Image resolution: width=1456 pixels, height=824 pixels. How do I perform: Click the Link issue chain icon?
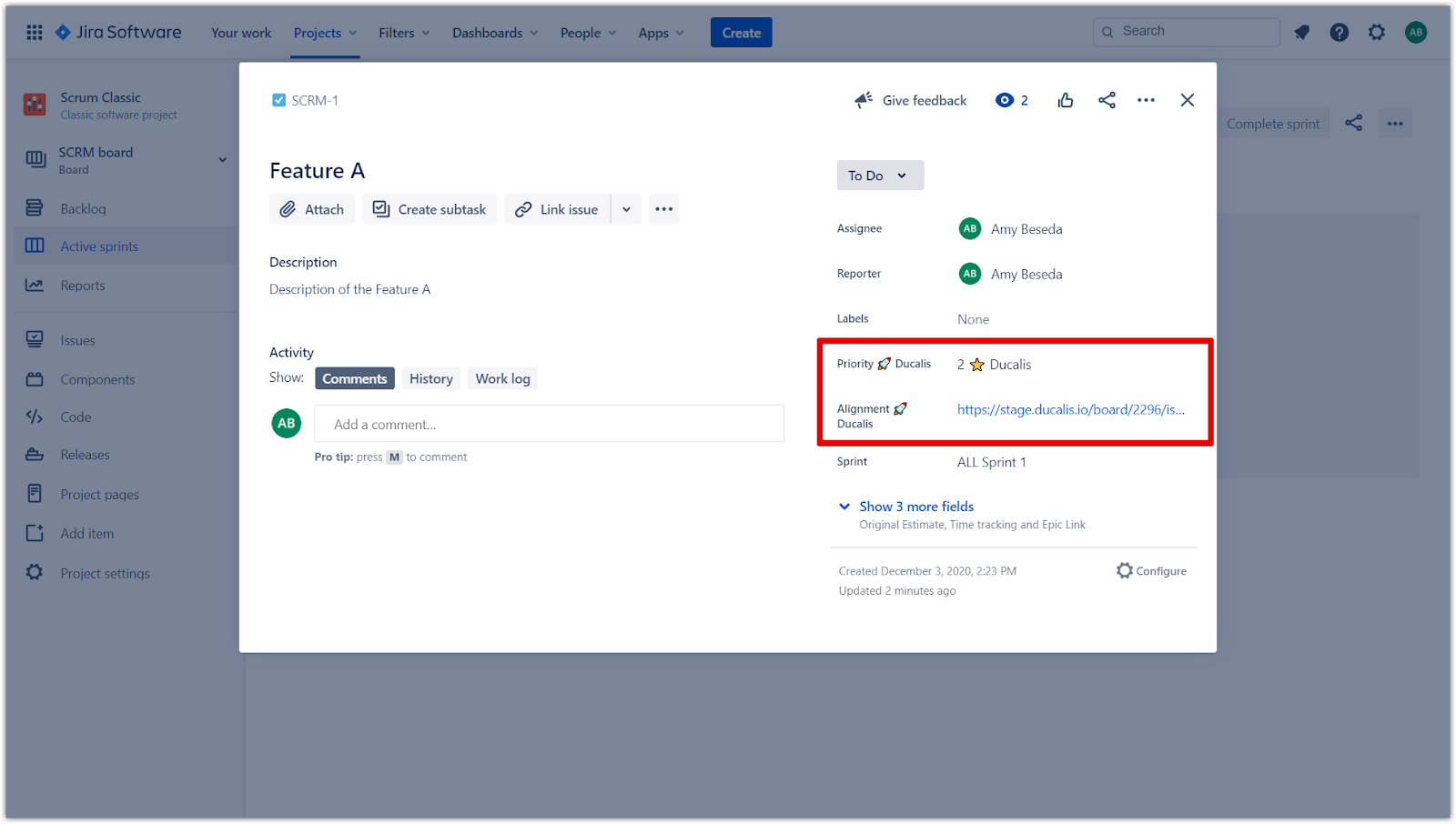[523, 208]
